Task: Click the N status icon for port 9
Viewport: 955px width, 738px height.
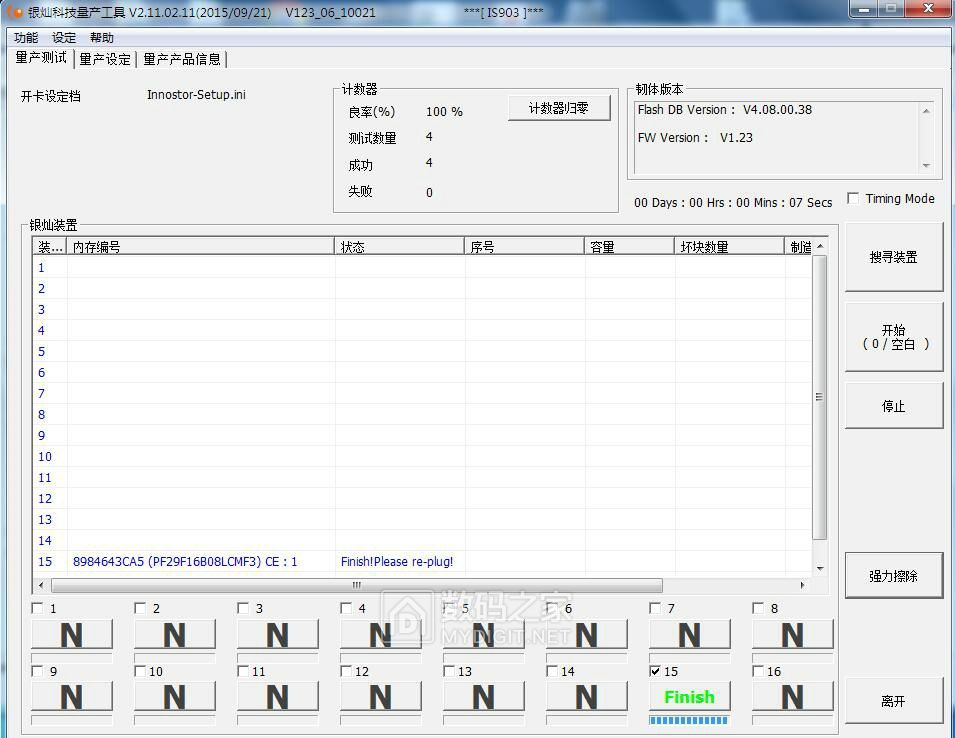Action: pos(71,697)
